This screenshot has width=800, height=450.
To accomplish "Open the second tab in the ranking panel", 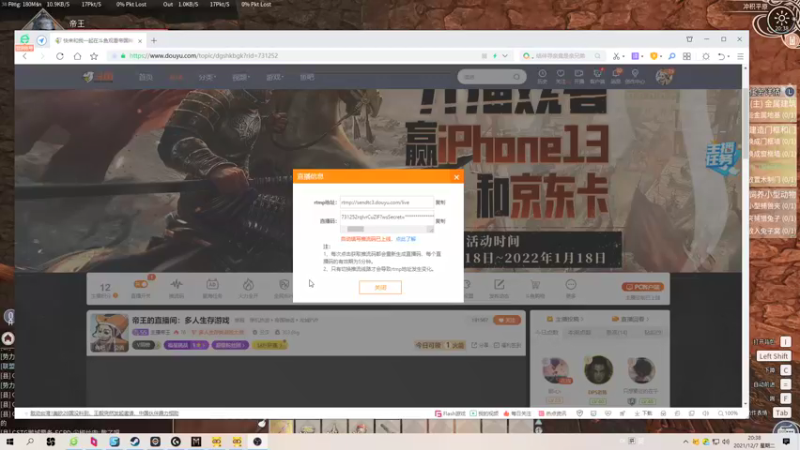I will pyautogui.click(x=579, y=332).
